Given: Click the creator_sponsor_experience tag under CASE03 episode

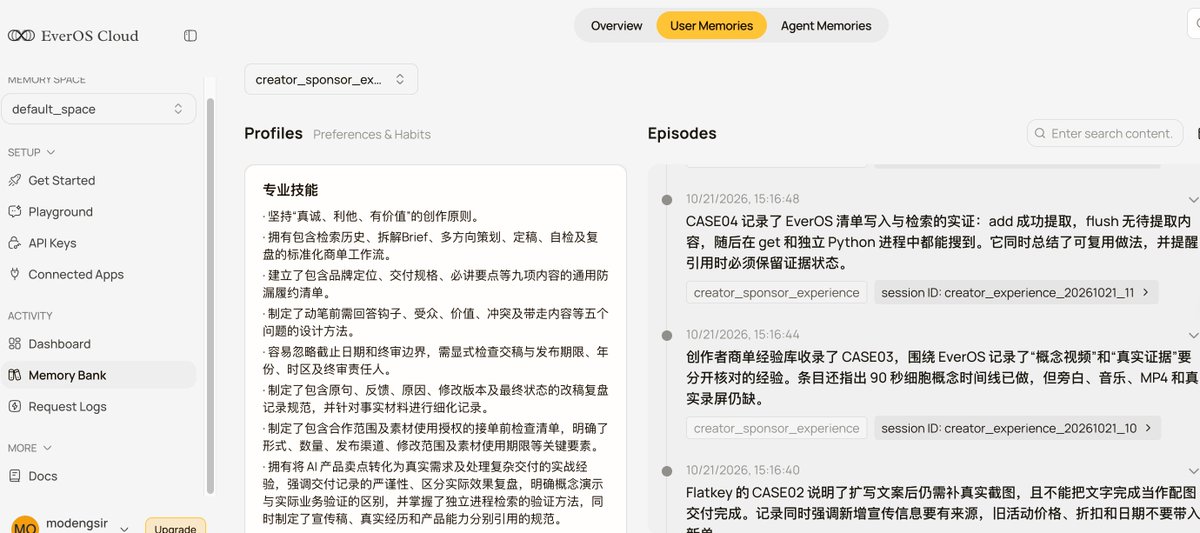Looking at the screenshot, I should pyautogui.click(x=777, y=428).
